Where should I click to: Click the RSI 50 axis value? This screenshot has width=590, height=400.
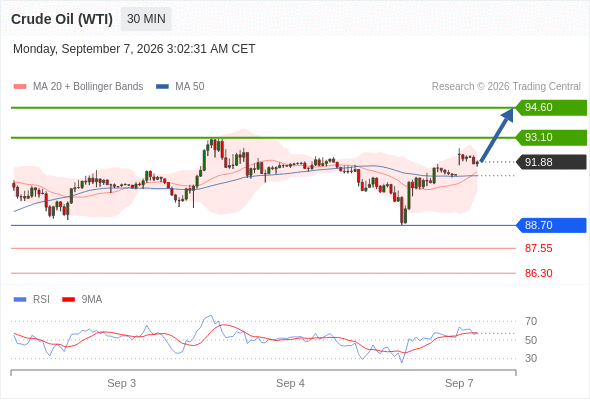click(531, 340)
